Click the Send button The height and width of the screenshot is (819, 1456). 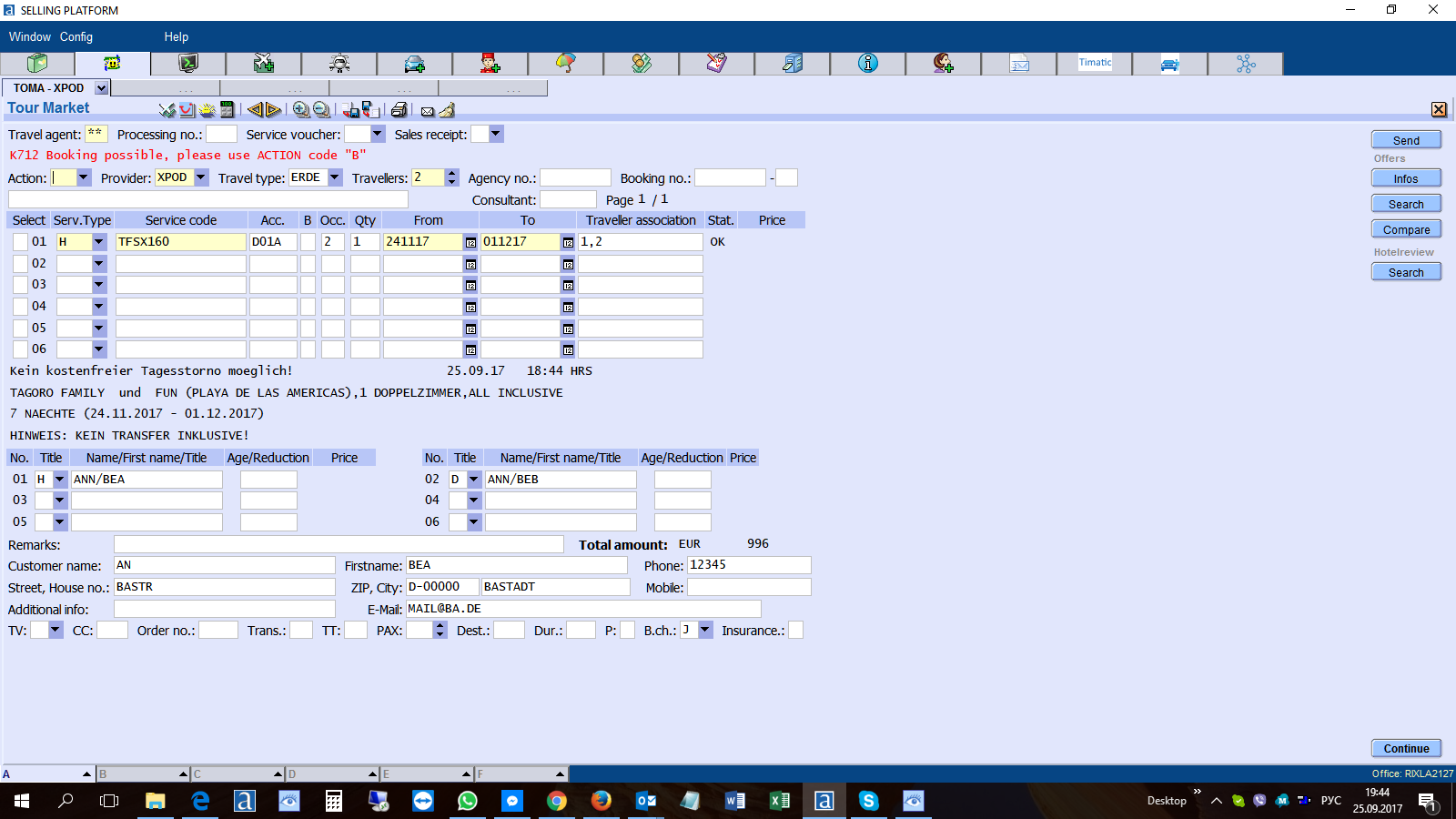point(1406,140)
